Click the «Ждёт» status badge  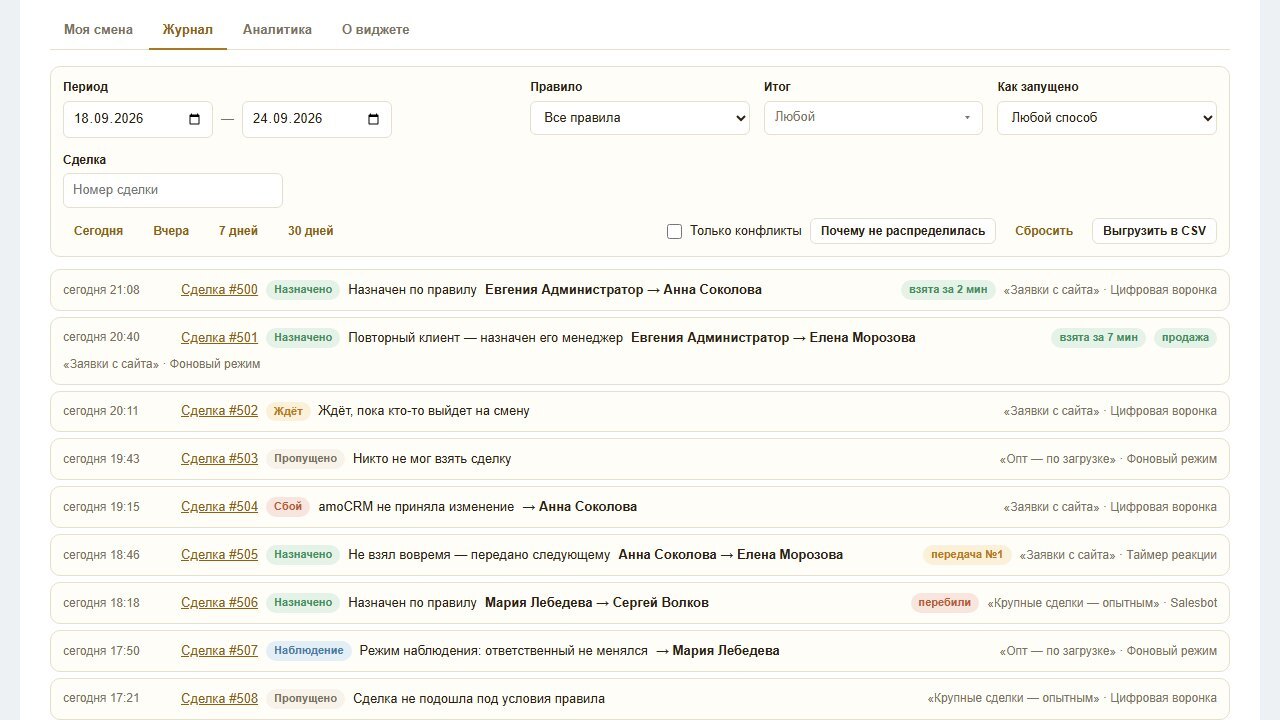click(288, 411)
